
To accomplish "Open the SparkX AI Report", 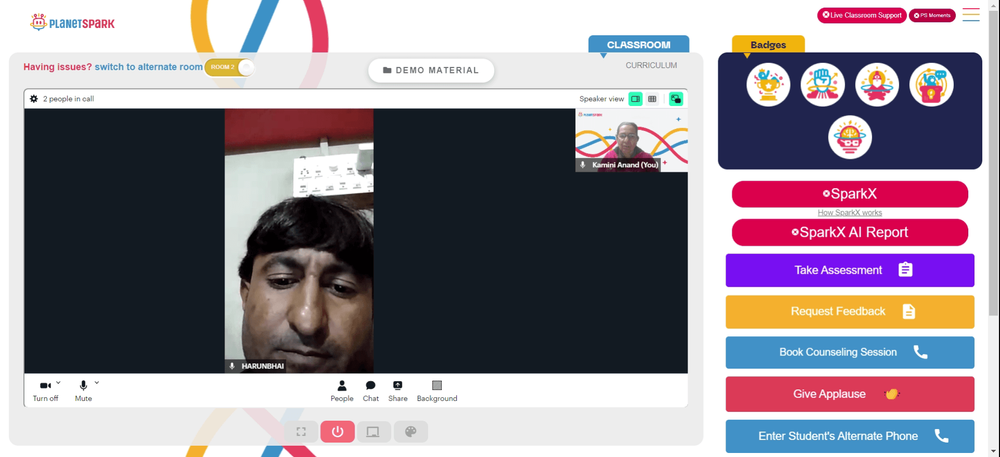I will tap(849, 232).
